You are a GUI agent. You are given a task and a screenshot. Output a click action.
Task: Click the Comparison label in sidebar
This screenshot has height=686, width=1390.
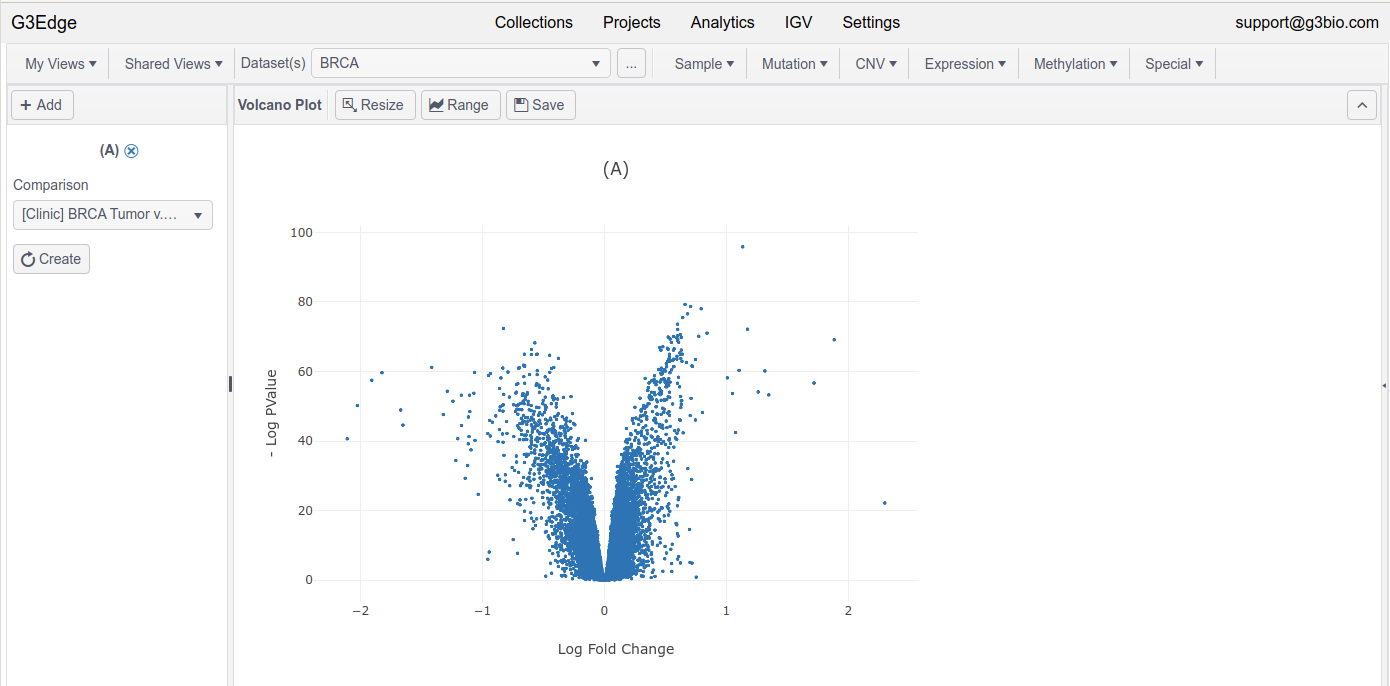51,185
